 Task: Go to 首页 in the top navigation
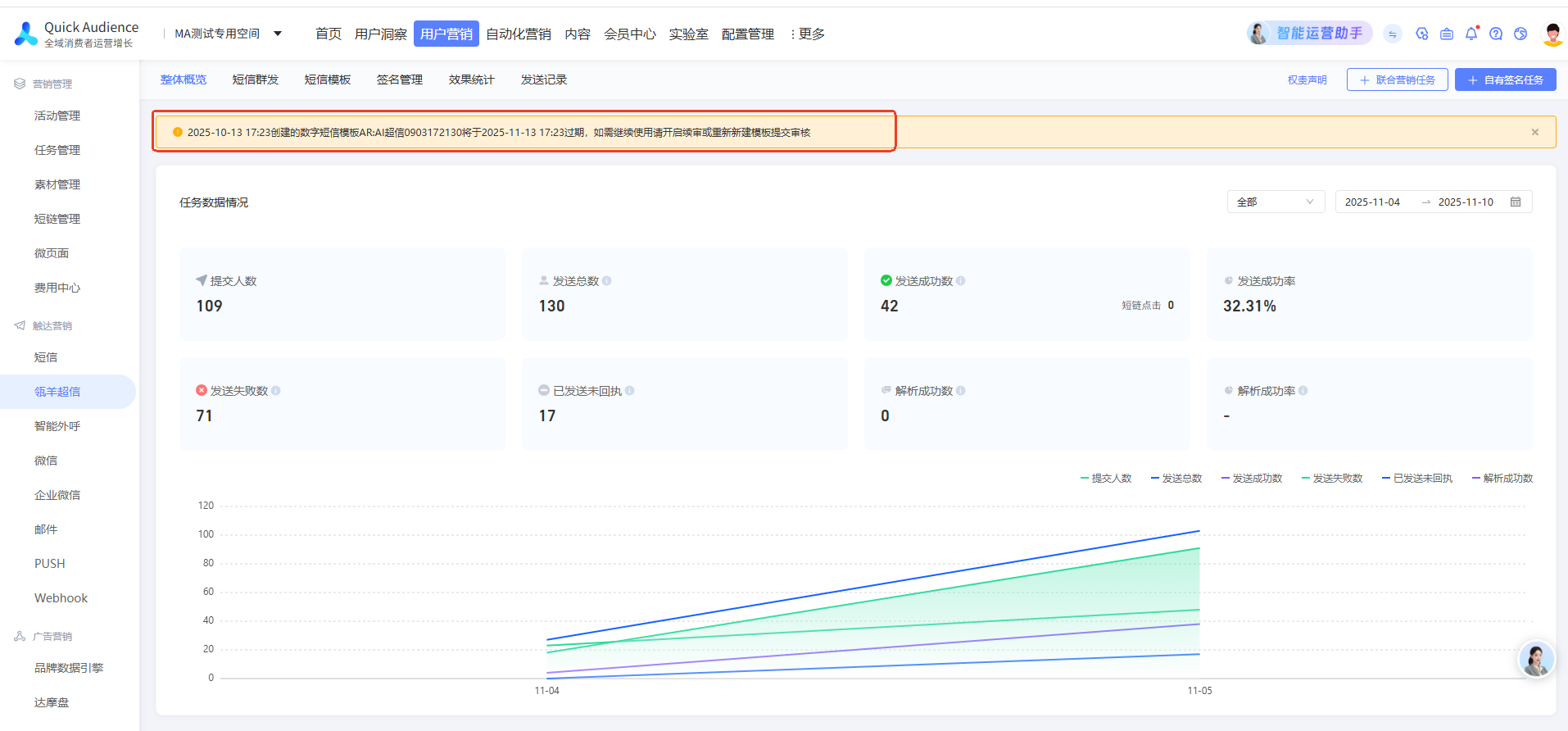[328, 34]
